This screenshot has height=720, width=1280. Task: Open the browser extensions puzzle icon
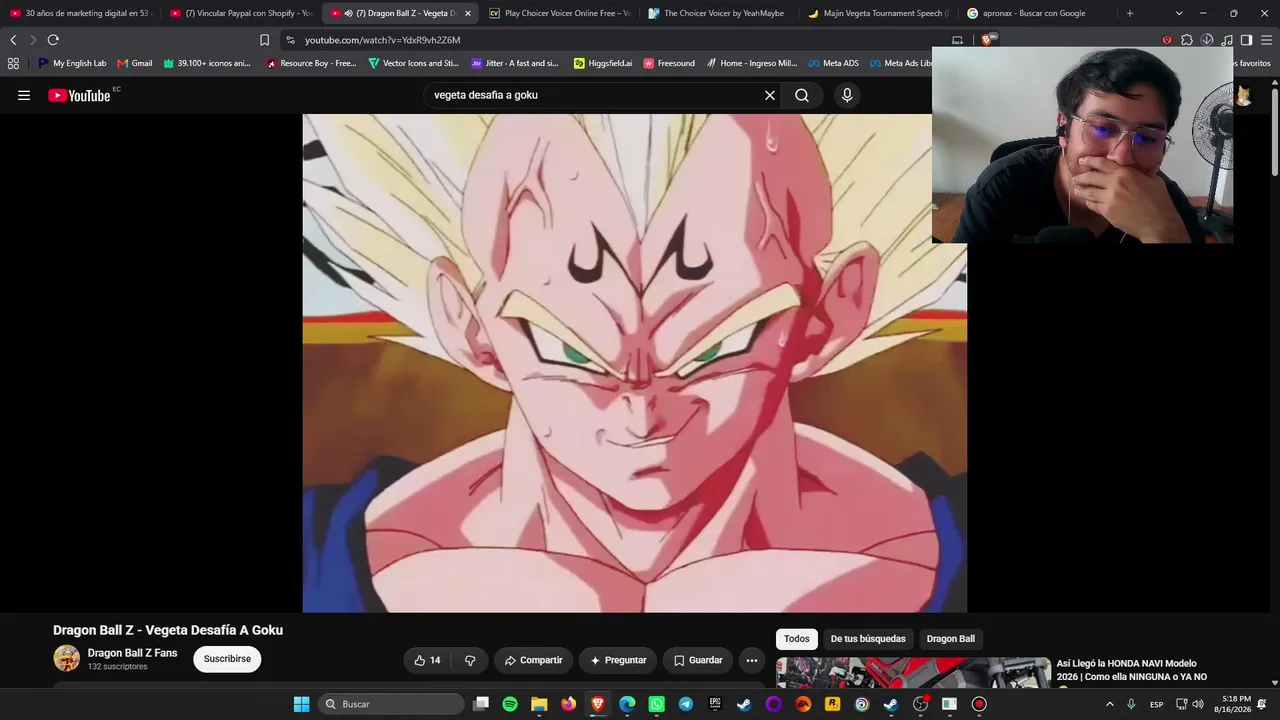pyautogui.click(x=1187, y=40)
